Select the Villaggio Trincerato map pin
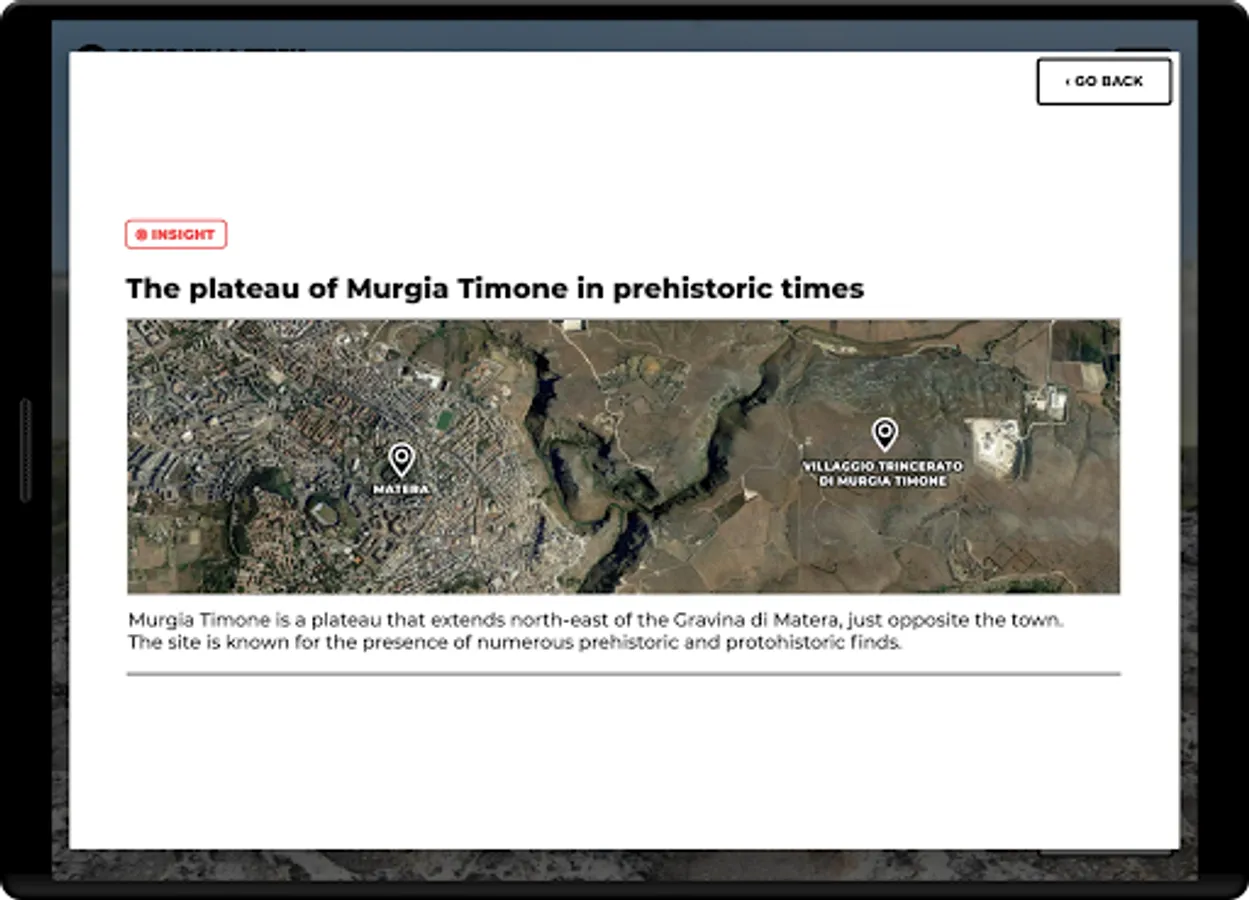 [884, 434]
